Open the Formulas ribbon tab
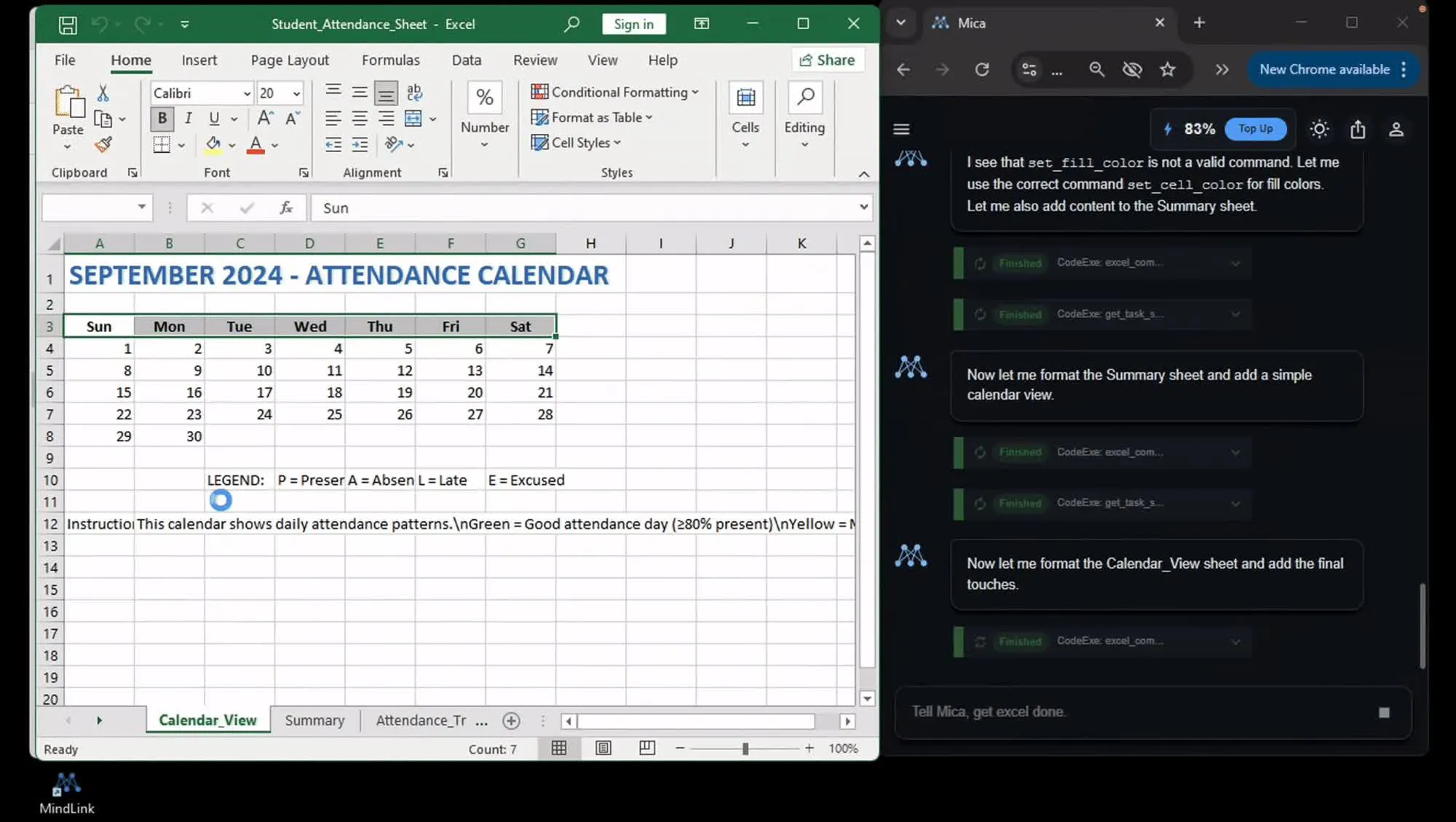The width and height of the screenshot is (1456, 822). point(390,60)
